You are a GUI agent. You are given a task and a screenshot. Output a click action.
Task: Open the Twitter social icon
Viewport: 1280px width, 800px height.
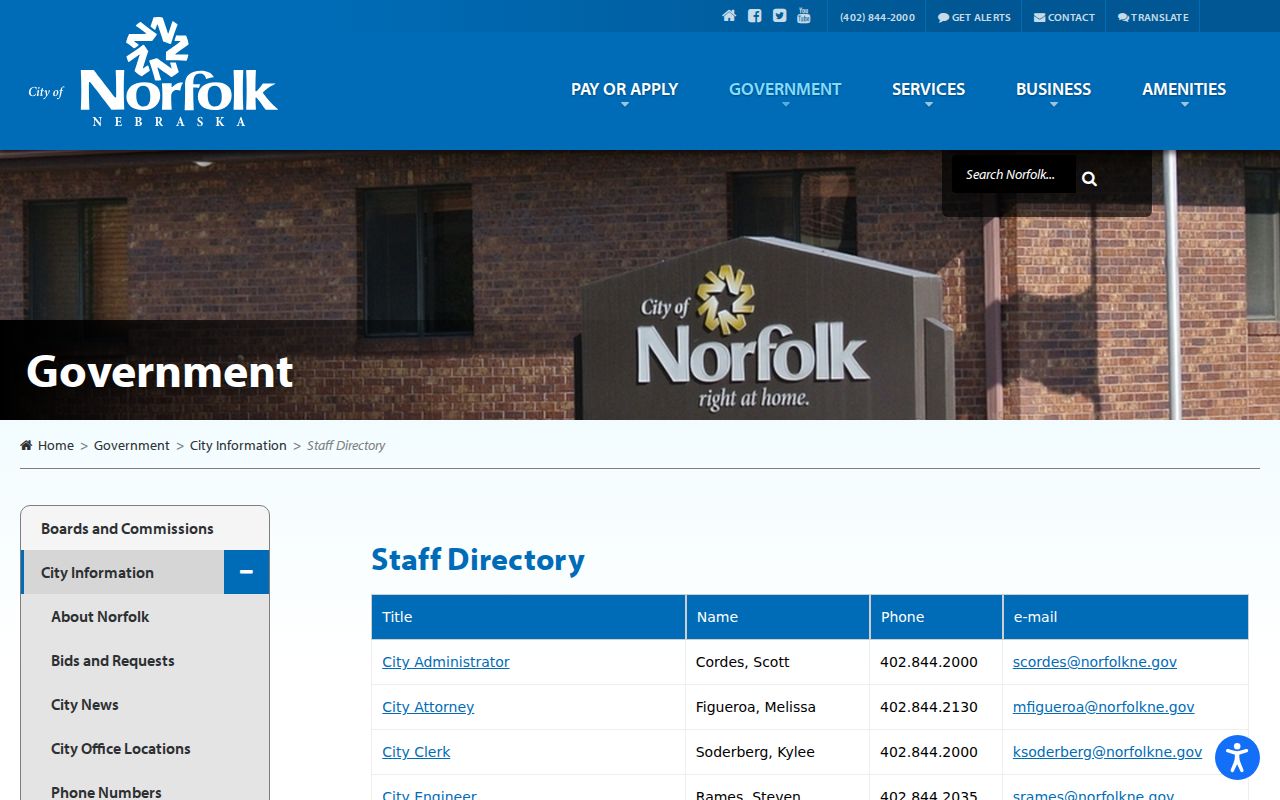pyautogui.click(x=779, y=16)
